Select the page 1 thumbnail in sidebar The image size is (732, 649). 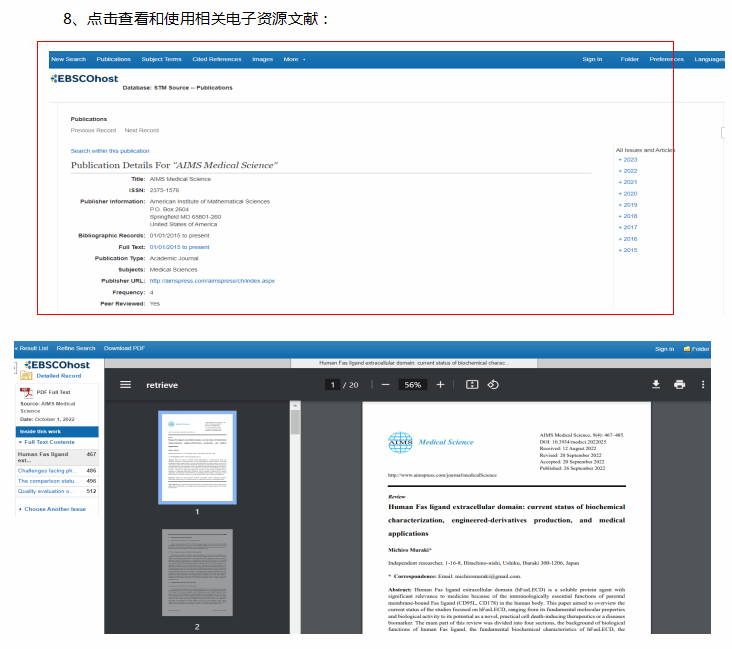click(x=197, y=456)
